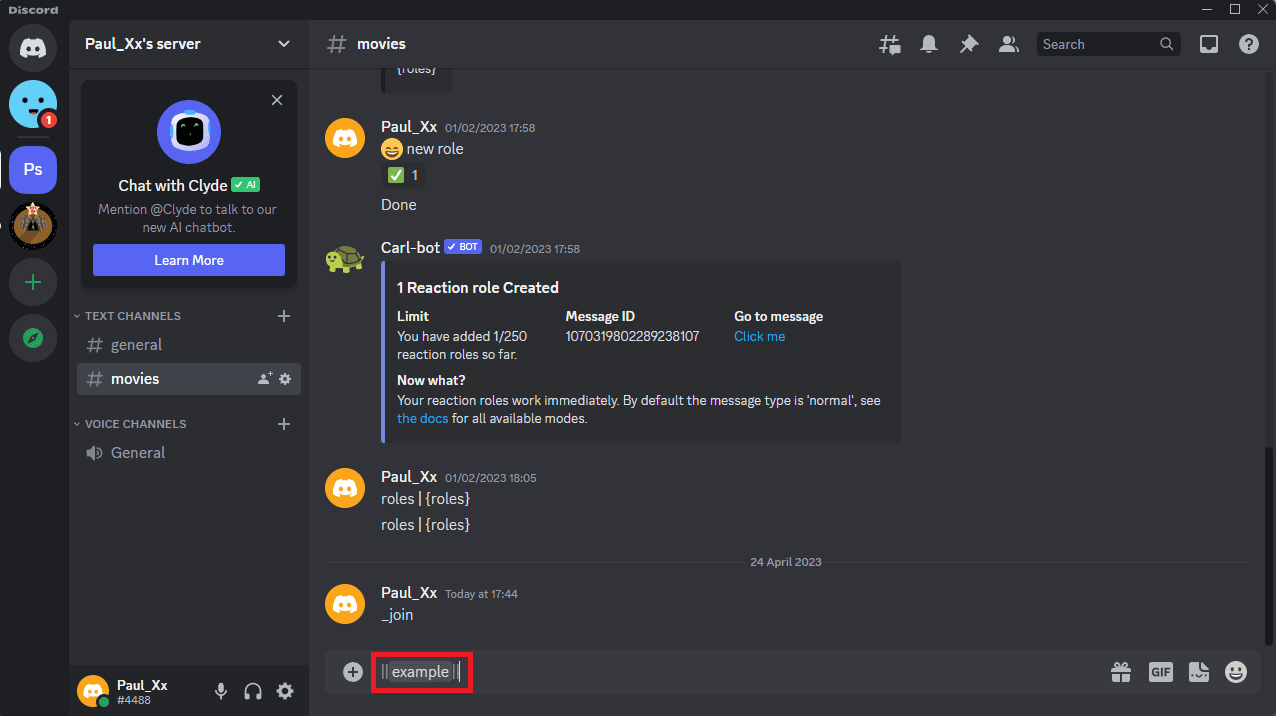This screenshot has height=716, width=1276.
Task: Toggle the checkmark reaction on Paul_Xx's message
Action: pos(403,174)
